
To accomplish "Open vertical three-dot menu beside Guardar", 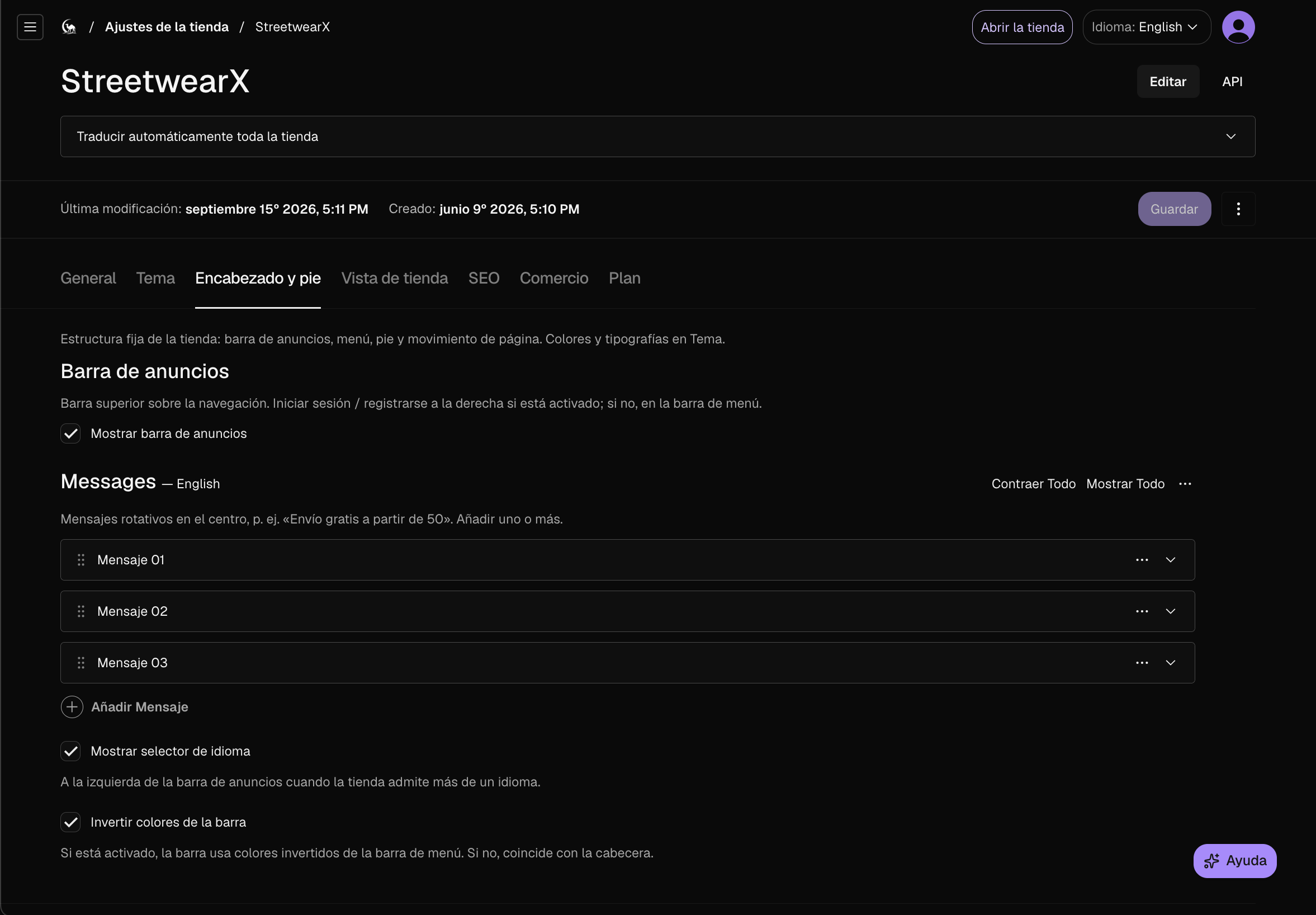I will click(x=1238, y=209).
